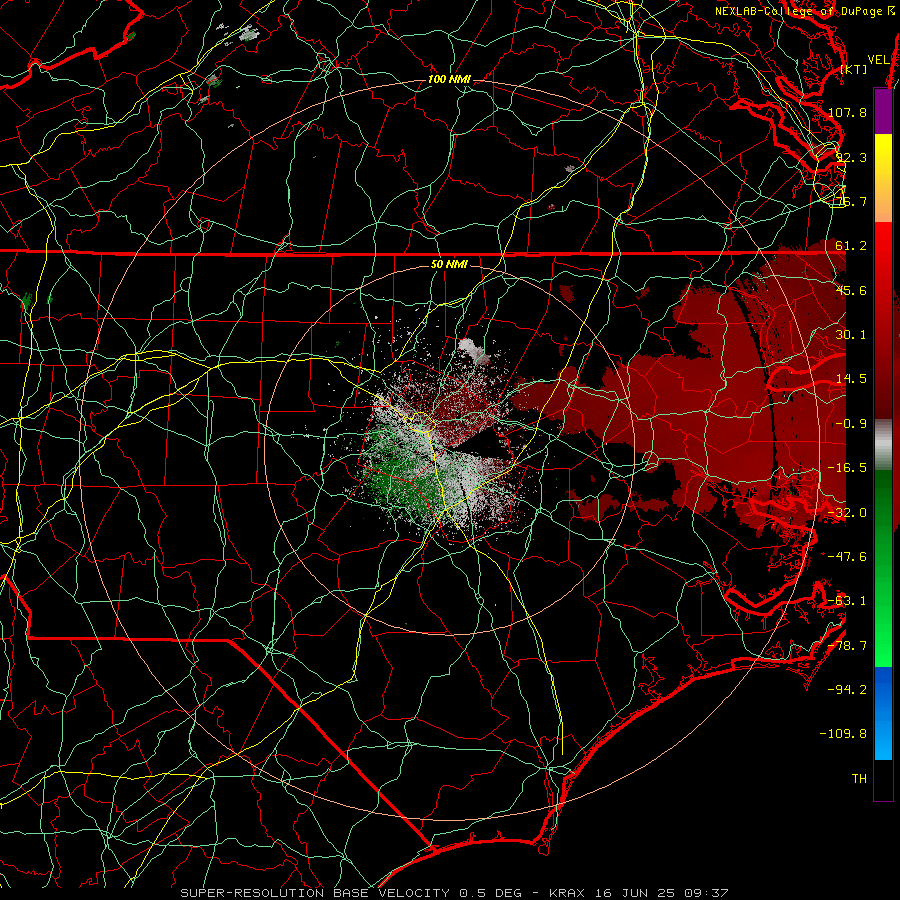Select the -0.9 velocity scale value
Viewport: 900px width, 900px height.
(x=851, y=424)
